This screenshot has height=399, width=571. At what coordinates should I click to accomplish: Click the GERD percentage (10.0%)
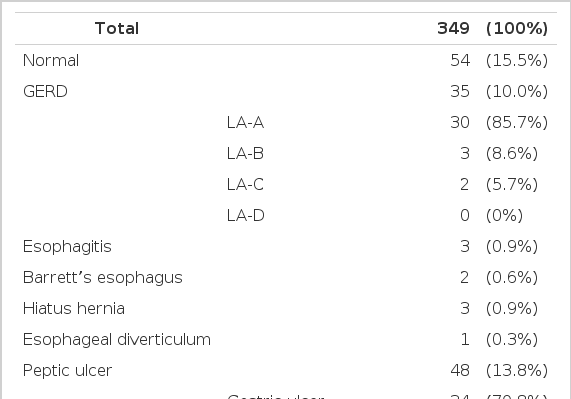pyautogui.click(x=517, y=91)
